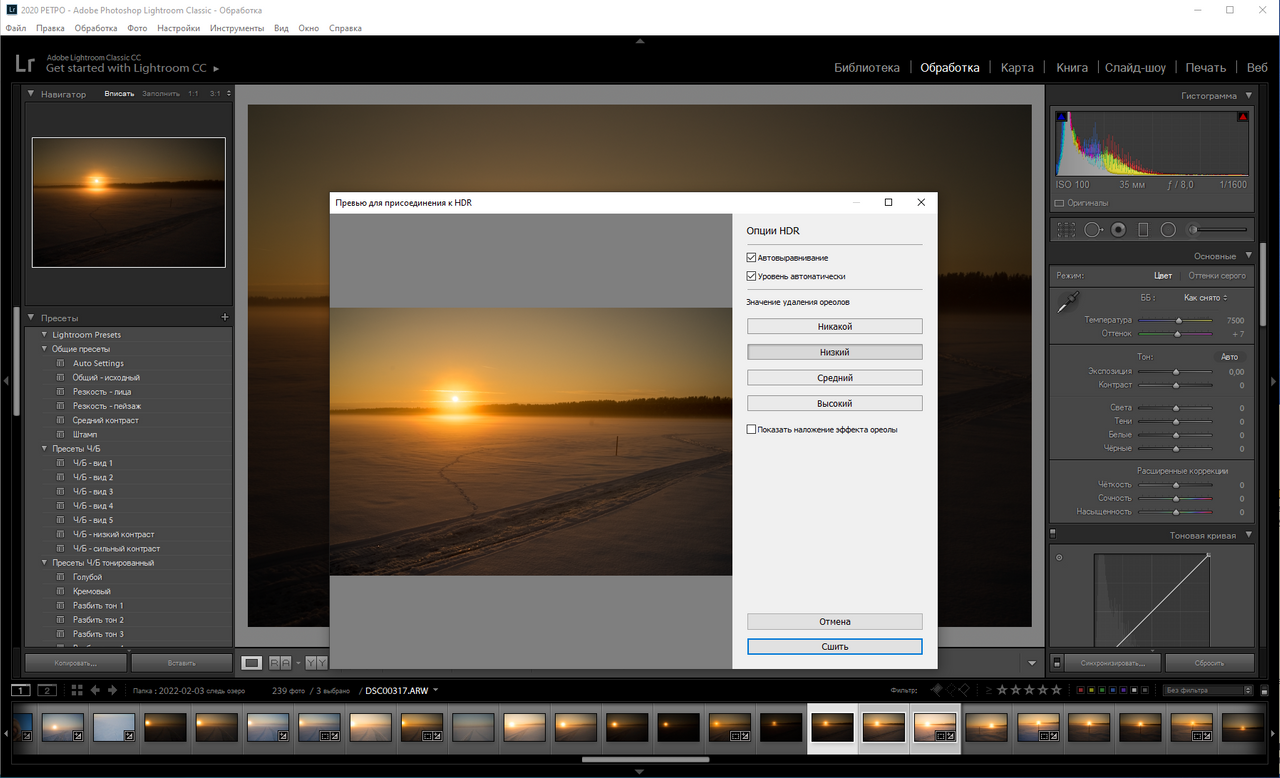Switch treatment mode to Оттенки серого
The image size is (1280, 778).
1217,275
